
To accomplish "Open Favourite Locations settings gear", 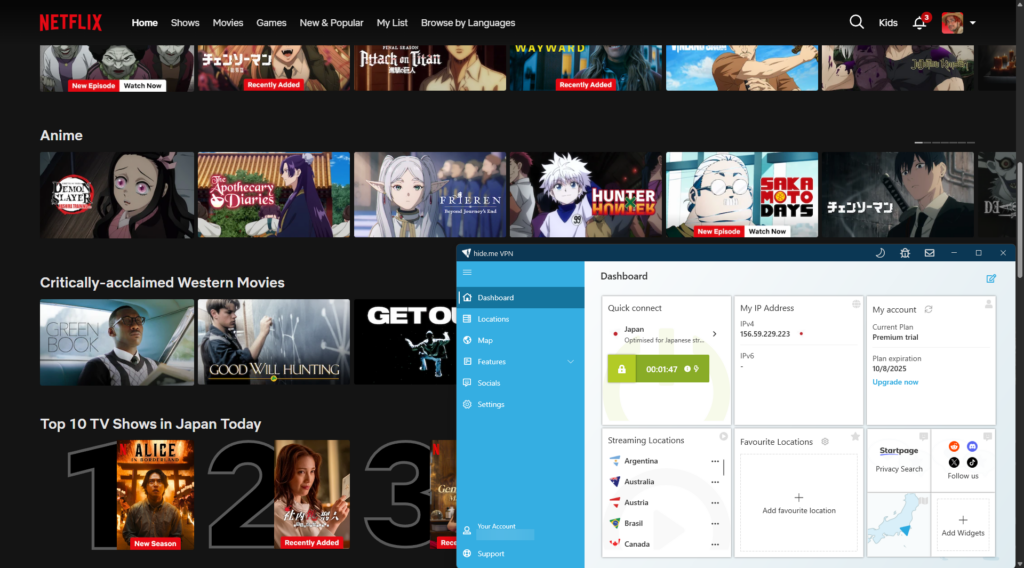I will coord(825,441).
